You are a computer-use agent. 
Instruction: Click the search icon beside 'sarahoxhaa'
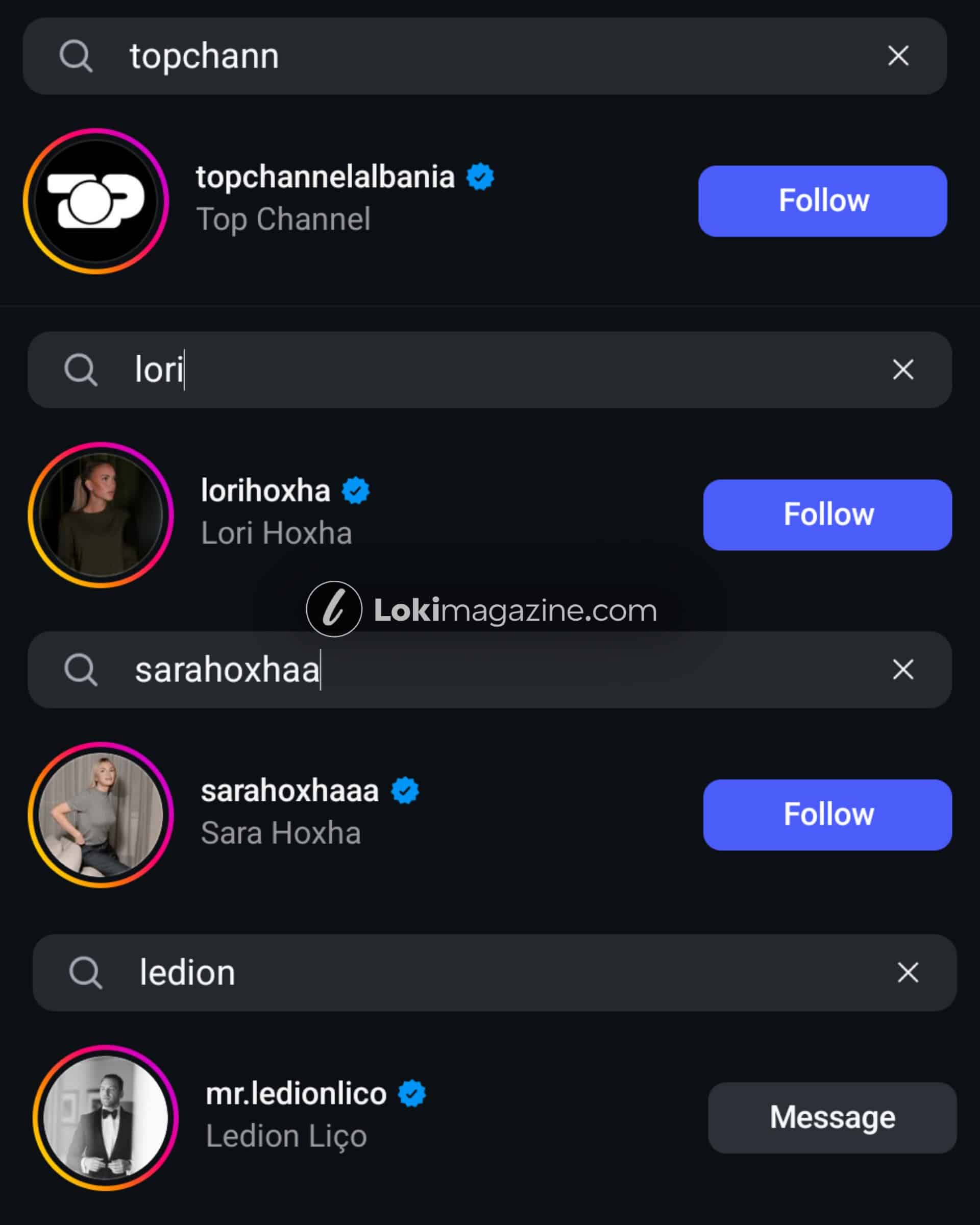click(x=80, y=670)
